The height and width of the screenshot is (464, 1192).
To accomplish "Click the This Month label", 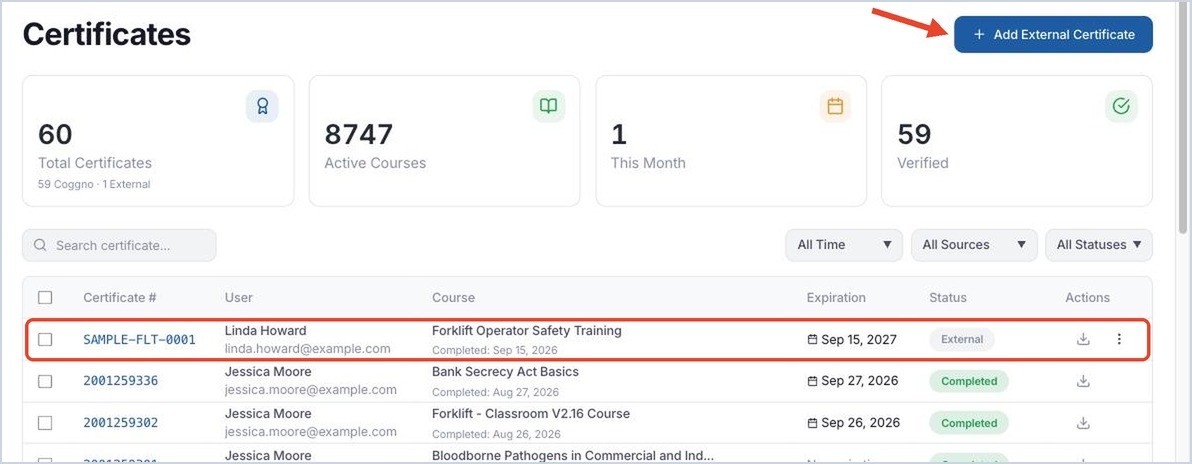I will pos(648,163).
